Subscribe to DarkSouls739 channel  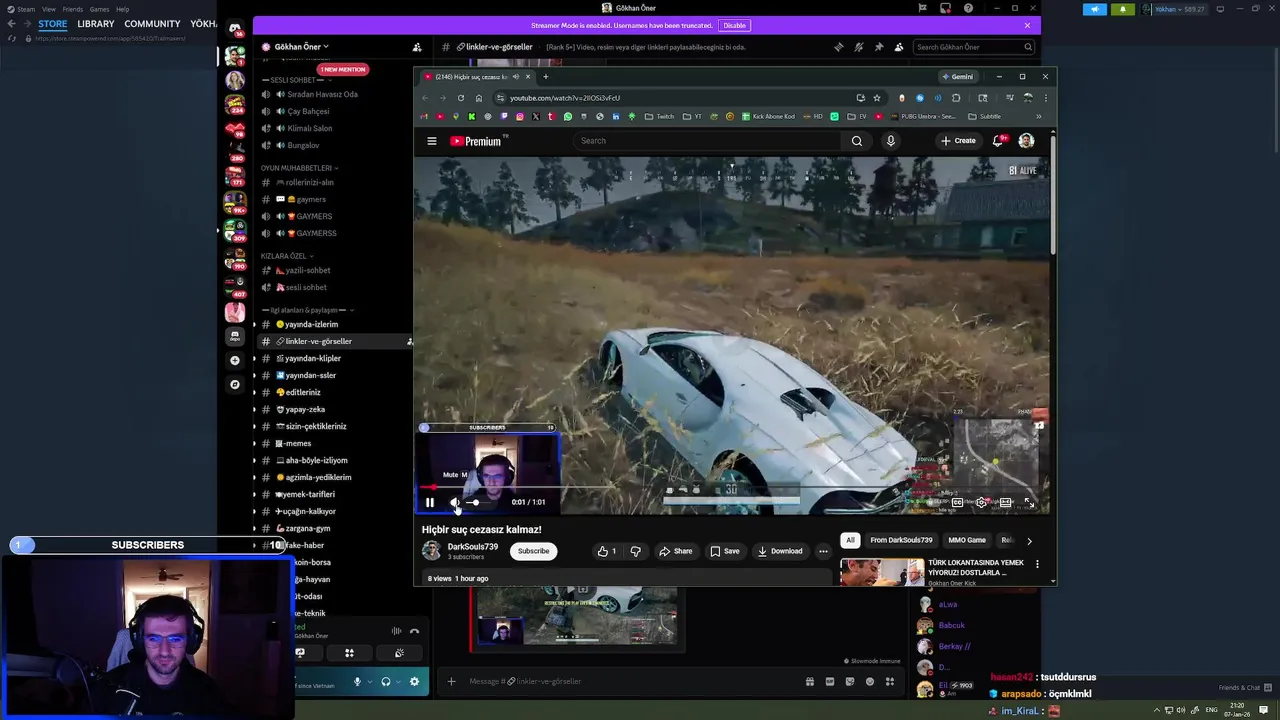(x=533, y=551)
